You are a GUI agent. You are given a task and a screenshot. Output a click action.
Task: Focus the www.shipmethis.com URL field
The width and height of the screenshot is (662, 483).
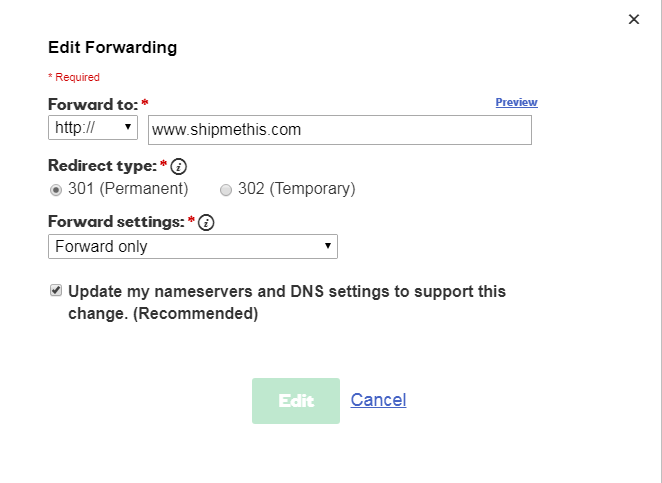click(x=339, y=130)
